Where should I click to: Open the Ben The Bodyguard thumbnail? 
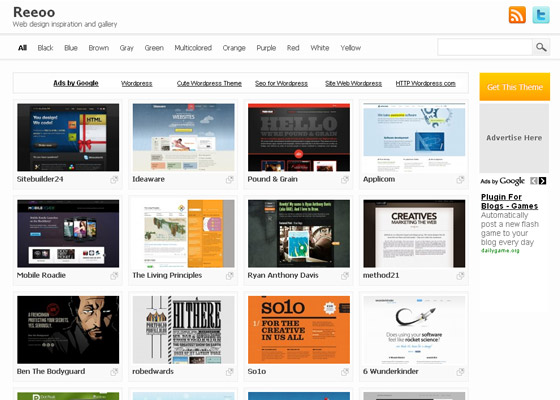68,330
